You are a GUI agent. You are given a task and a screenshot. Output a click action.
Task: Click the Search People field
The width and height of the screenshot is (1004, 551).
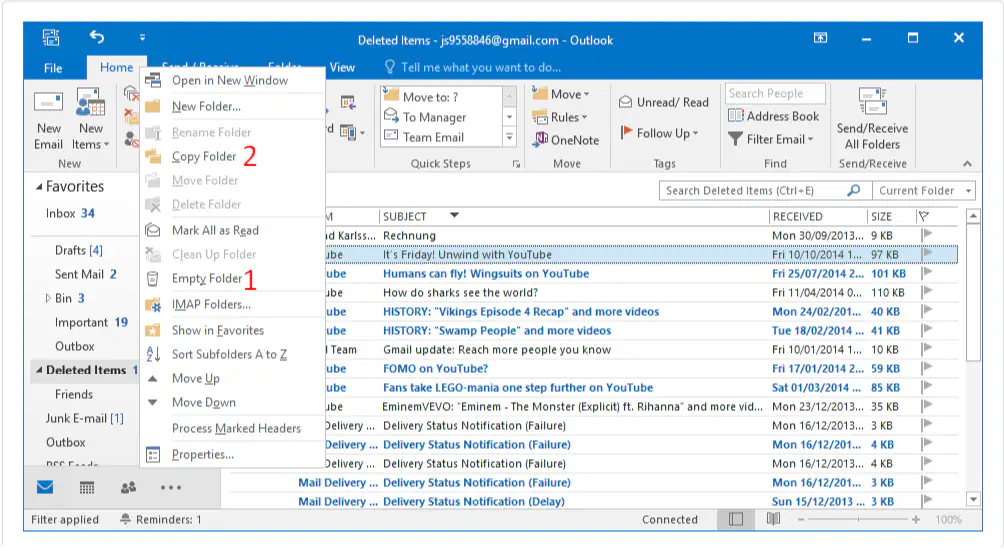point(775,93)
